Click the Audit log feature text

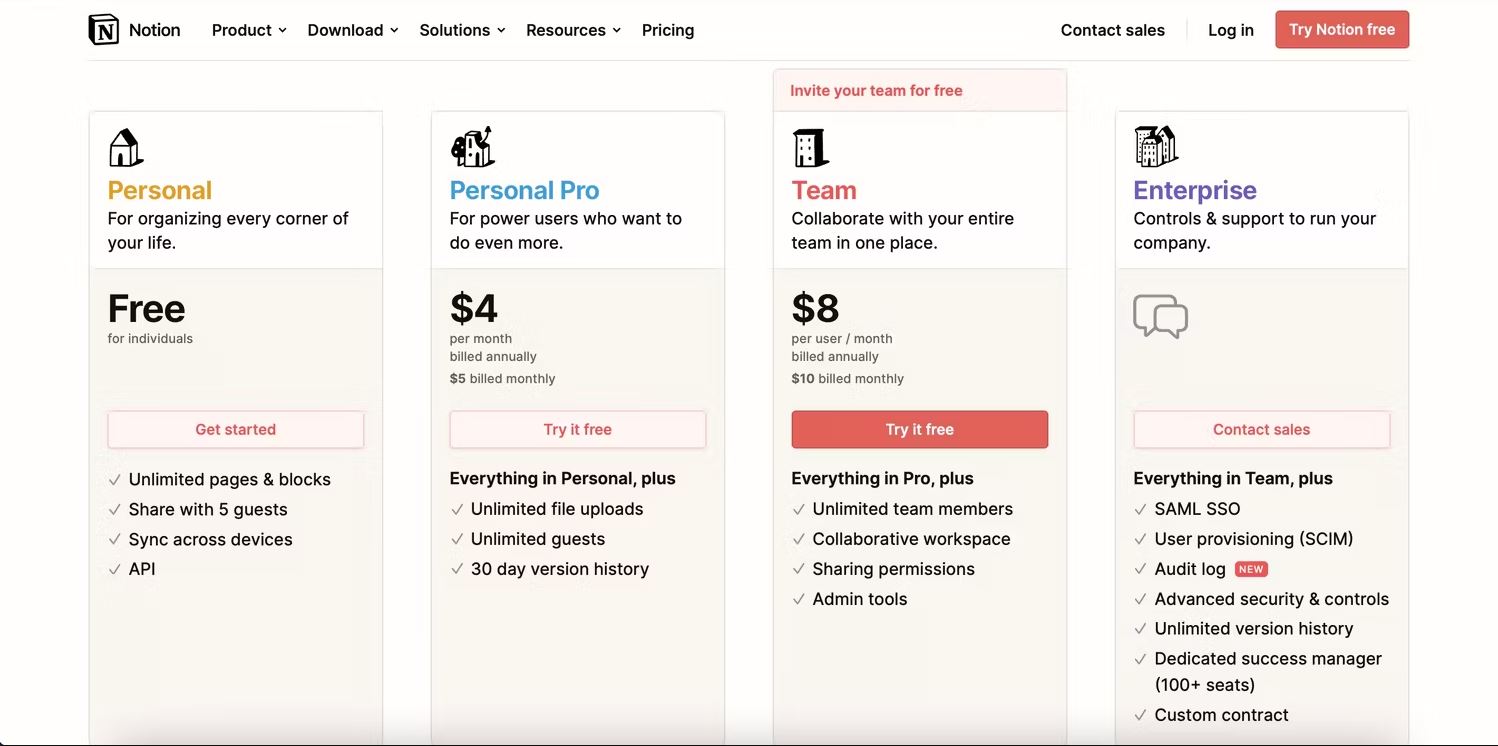[1190, 570]
